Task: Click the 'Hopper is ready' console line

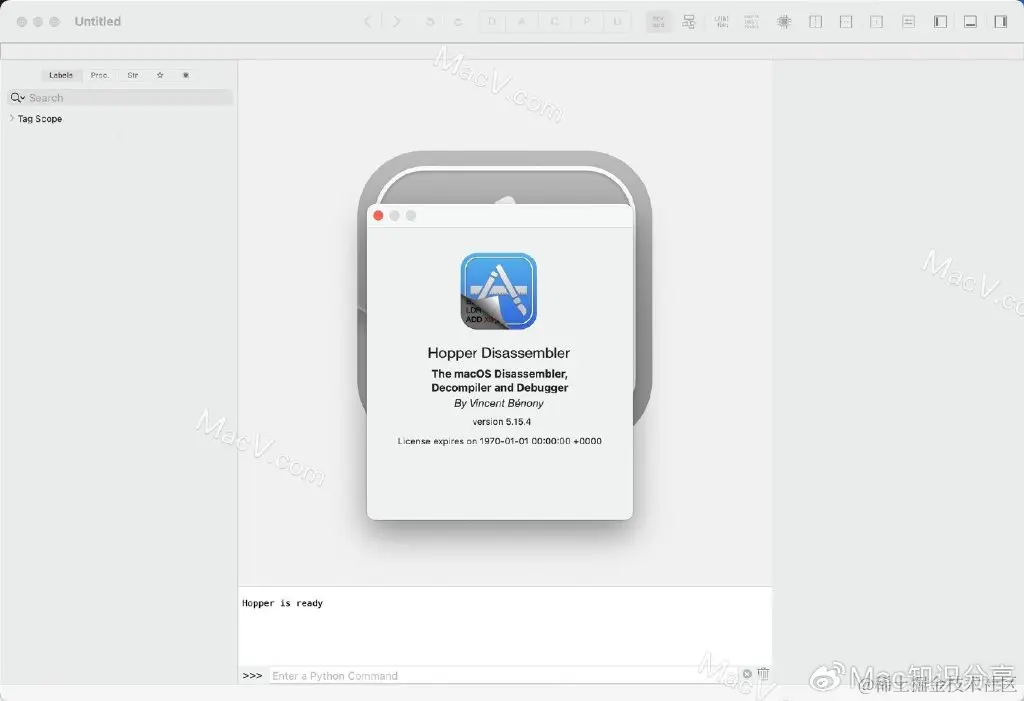Action: coord(282,603)
